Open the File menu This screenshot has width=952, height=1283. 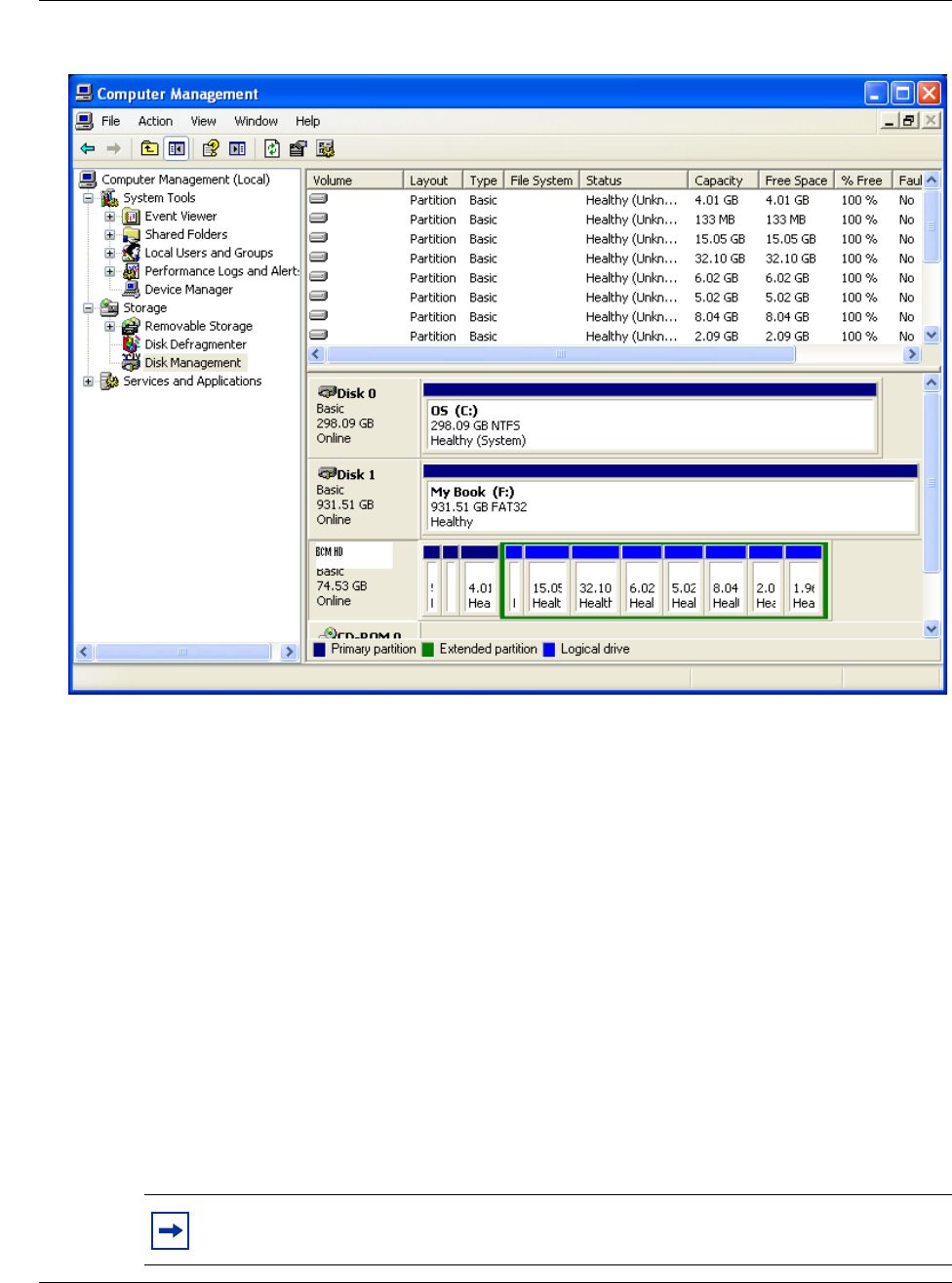pyautogui.click(x=111, y=121)
